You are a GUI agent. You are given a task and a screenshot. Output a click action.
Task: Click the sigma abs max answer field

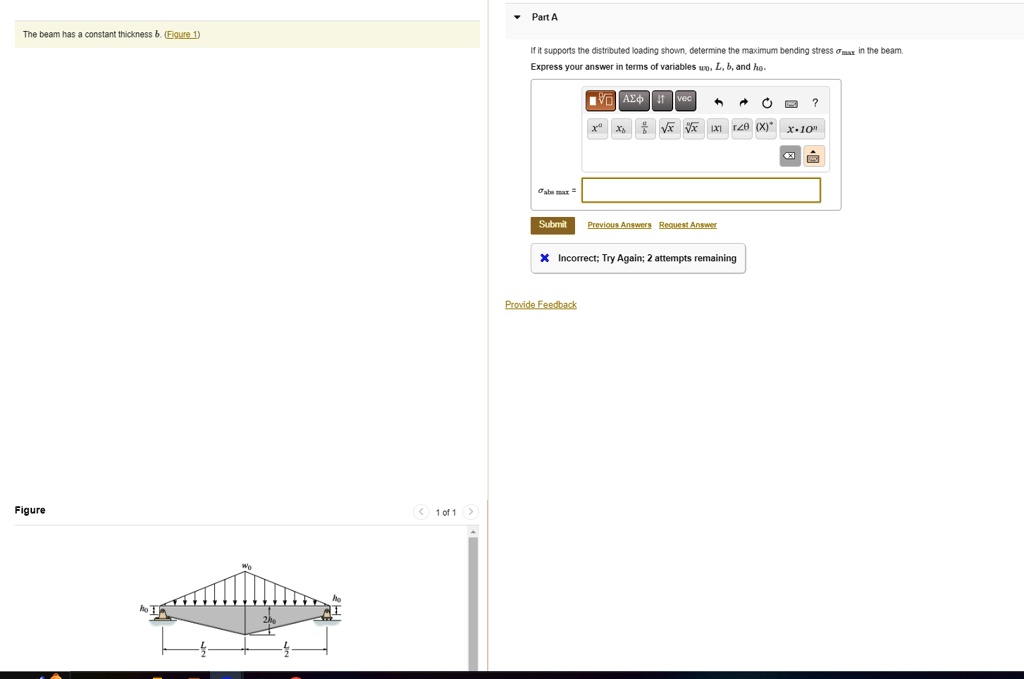tap(701, 190)
